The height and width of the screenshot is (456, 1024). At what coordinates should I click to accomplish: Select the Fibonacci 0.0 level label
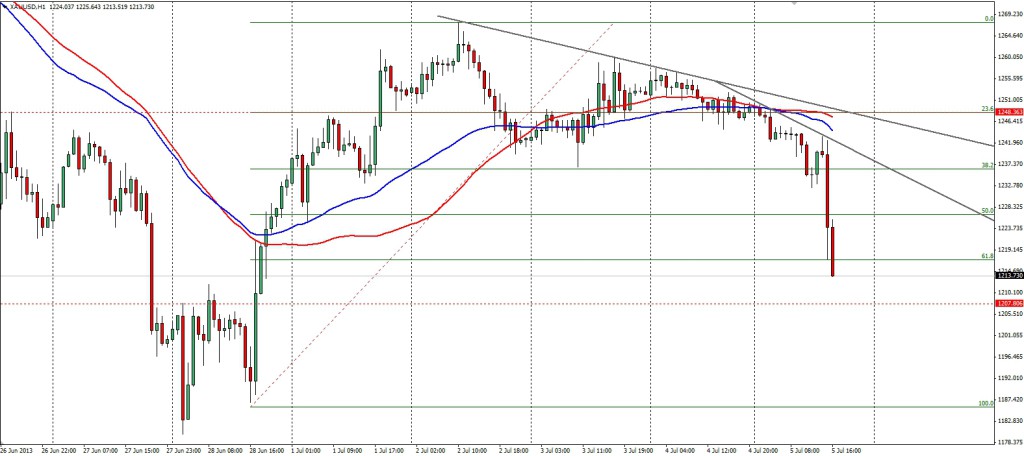point(987,18)
